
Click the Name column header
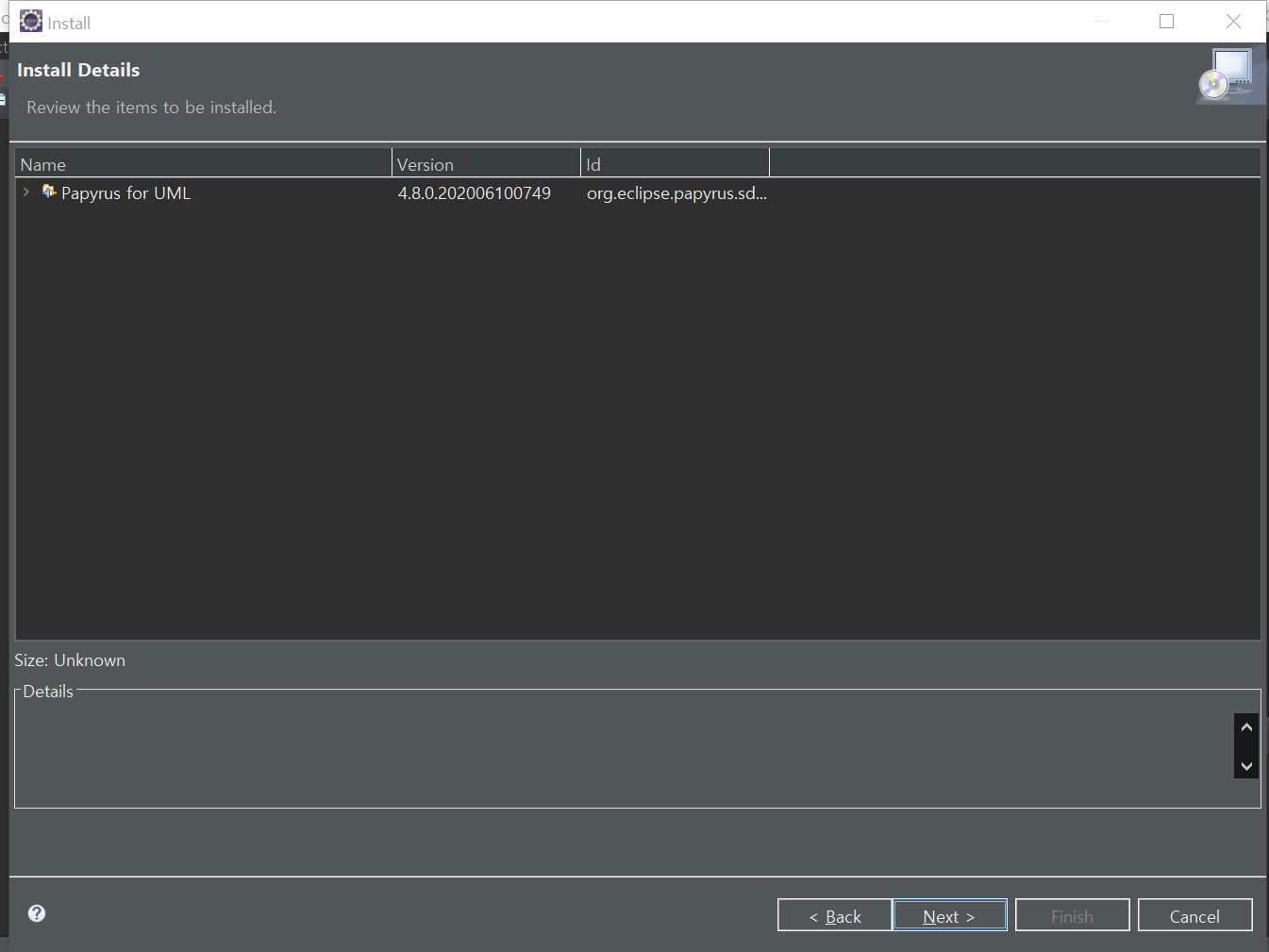(x=203, y=163)
